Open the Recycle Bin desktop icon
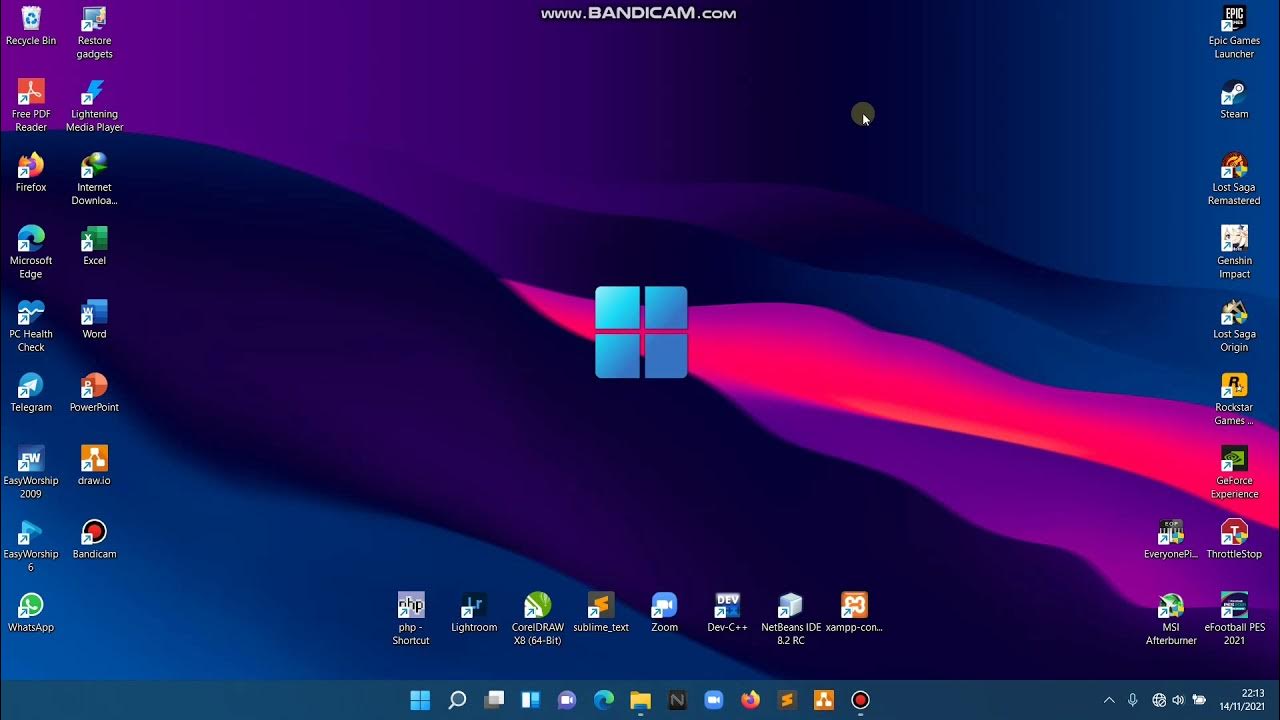Viewport: 1280px width, 720px height. 31,27
